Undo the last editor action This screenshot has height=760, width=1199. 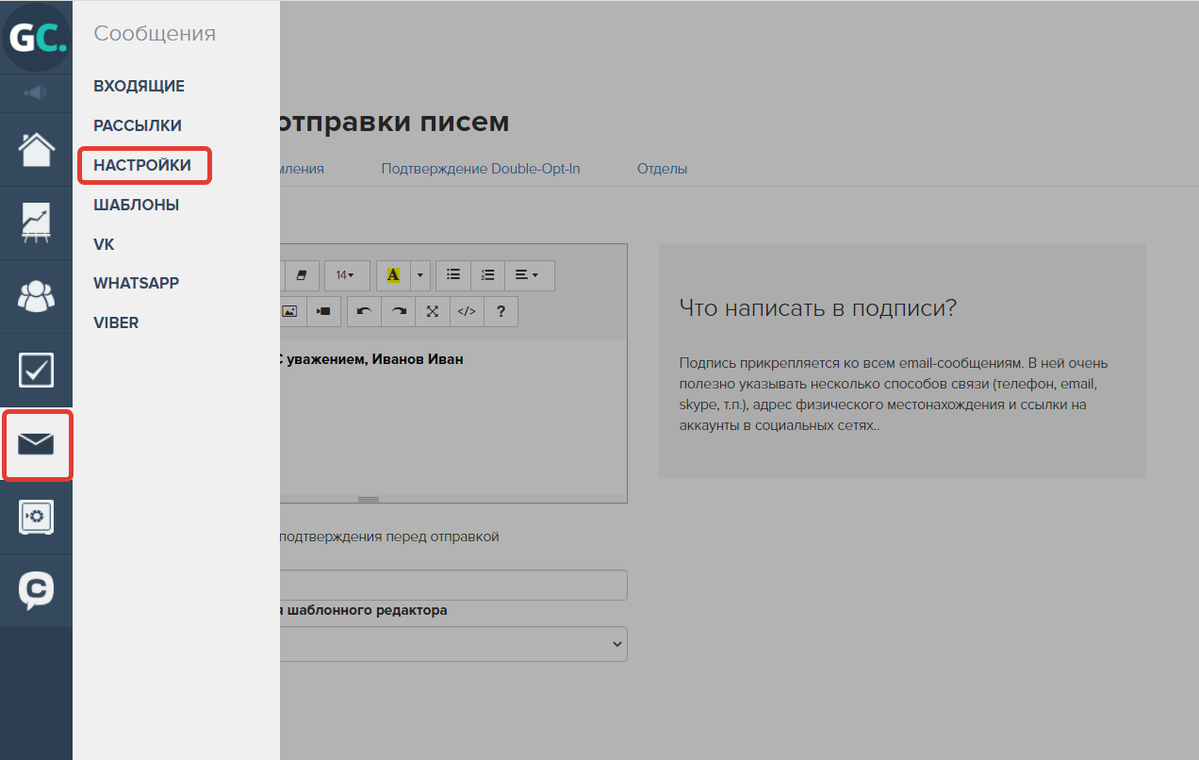click(x=364, y=311)
